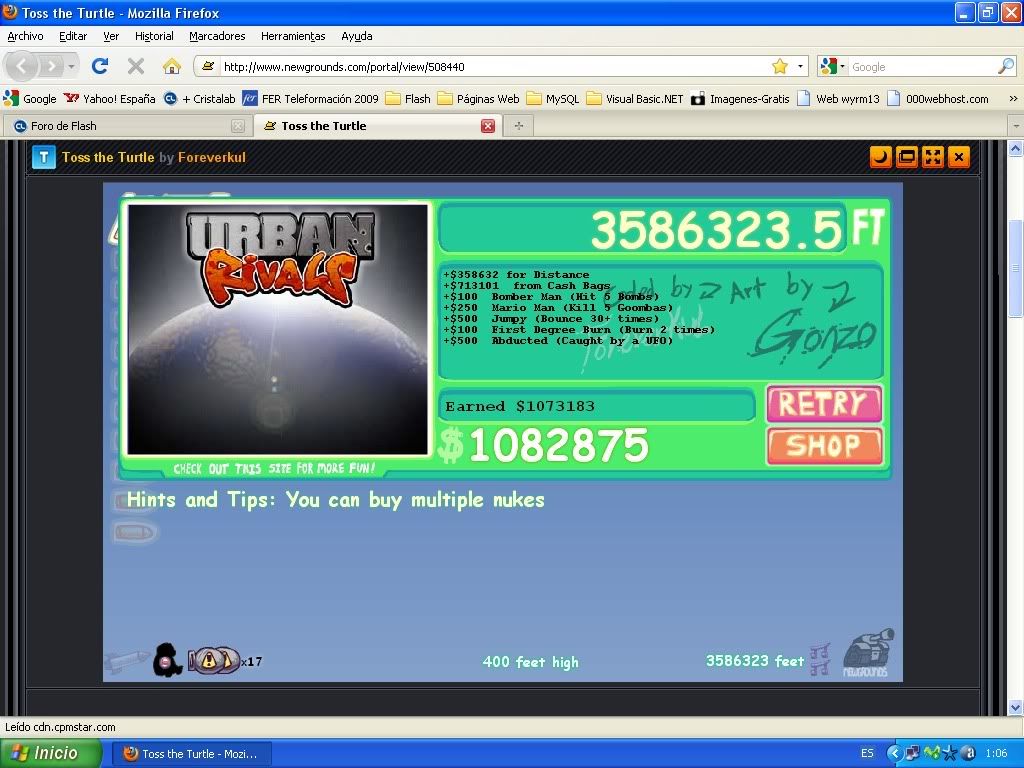This screenshot has width=1024, height=768.
Task: Open the recent pages history dropdown
Action: (x=71, y=66)
